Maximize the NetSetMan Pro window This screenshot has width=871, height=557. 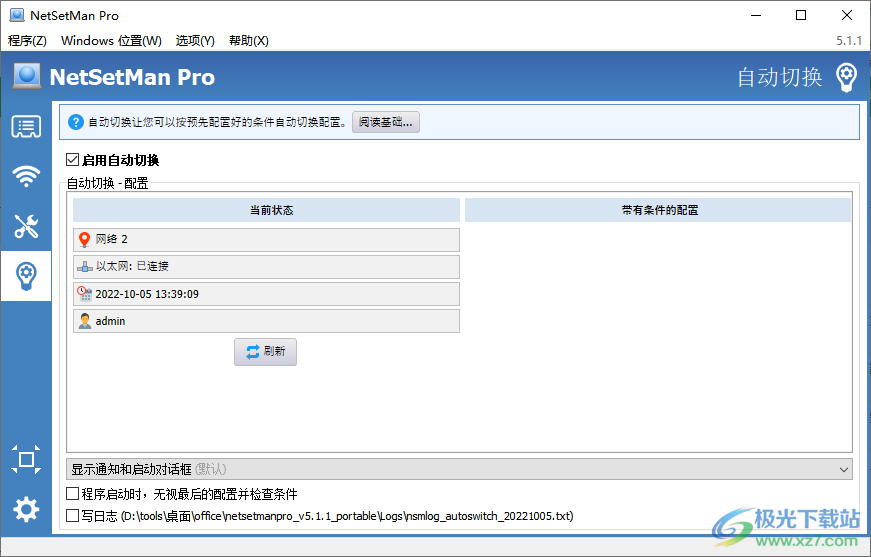pos(801,15)
